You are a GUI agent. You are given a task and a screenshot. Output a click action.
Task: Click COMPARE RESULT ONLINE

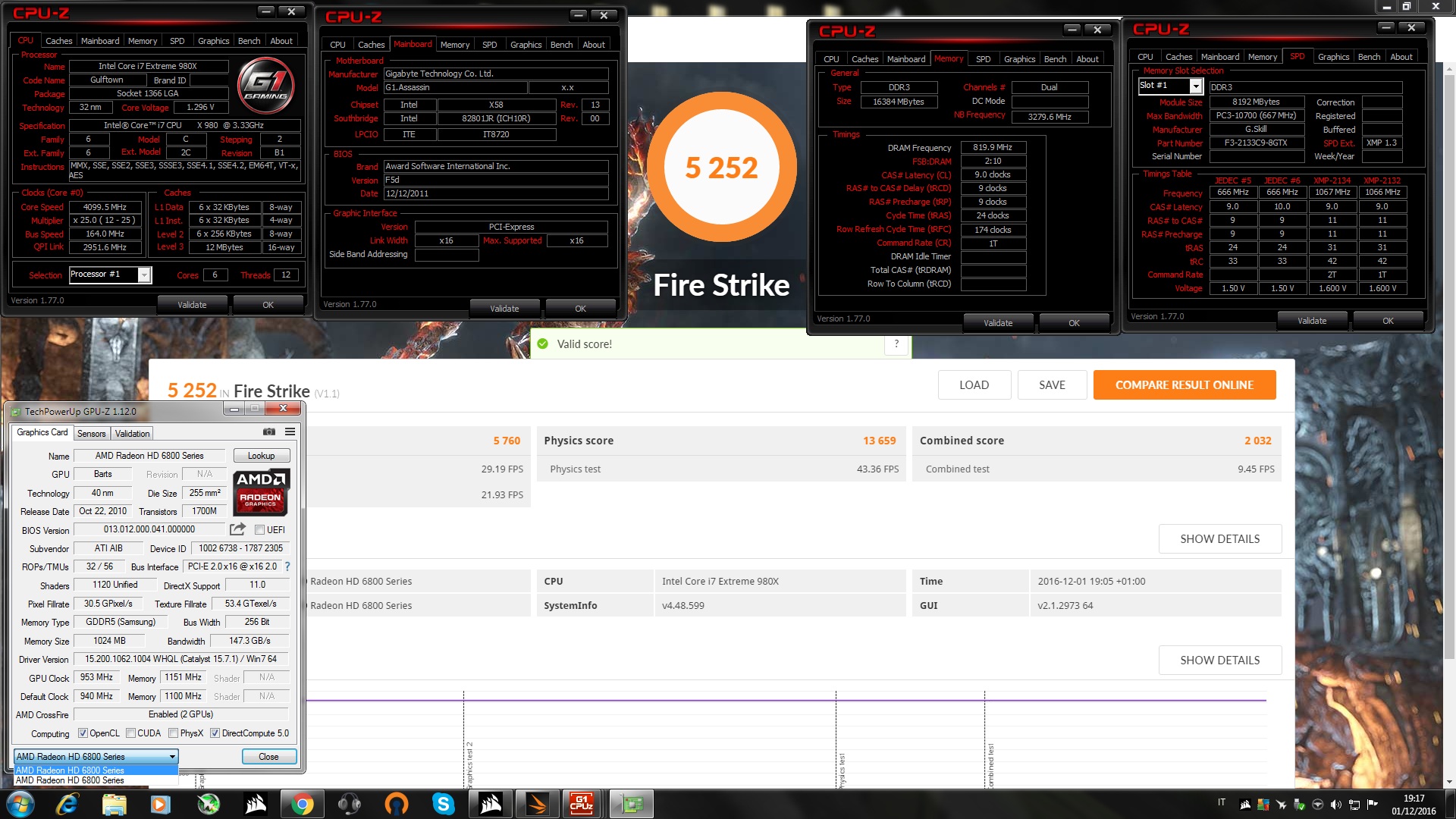tap(1185, 385)
